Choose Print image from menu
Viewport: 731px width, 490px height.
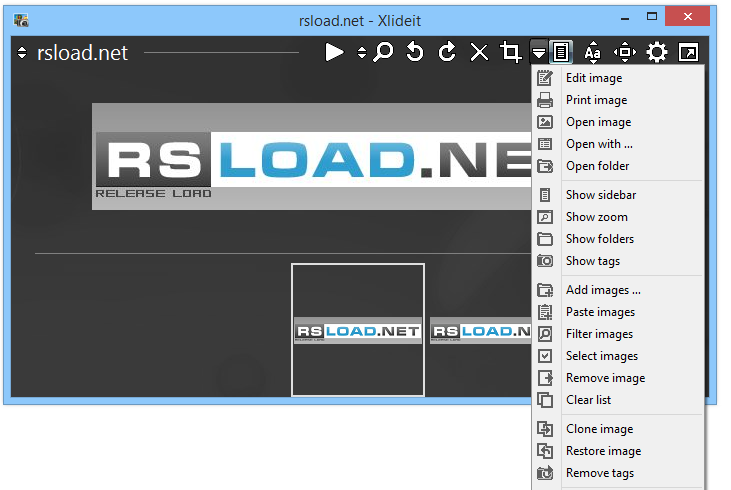(618, 100)
